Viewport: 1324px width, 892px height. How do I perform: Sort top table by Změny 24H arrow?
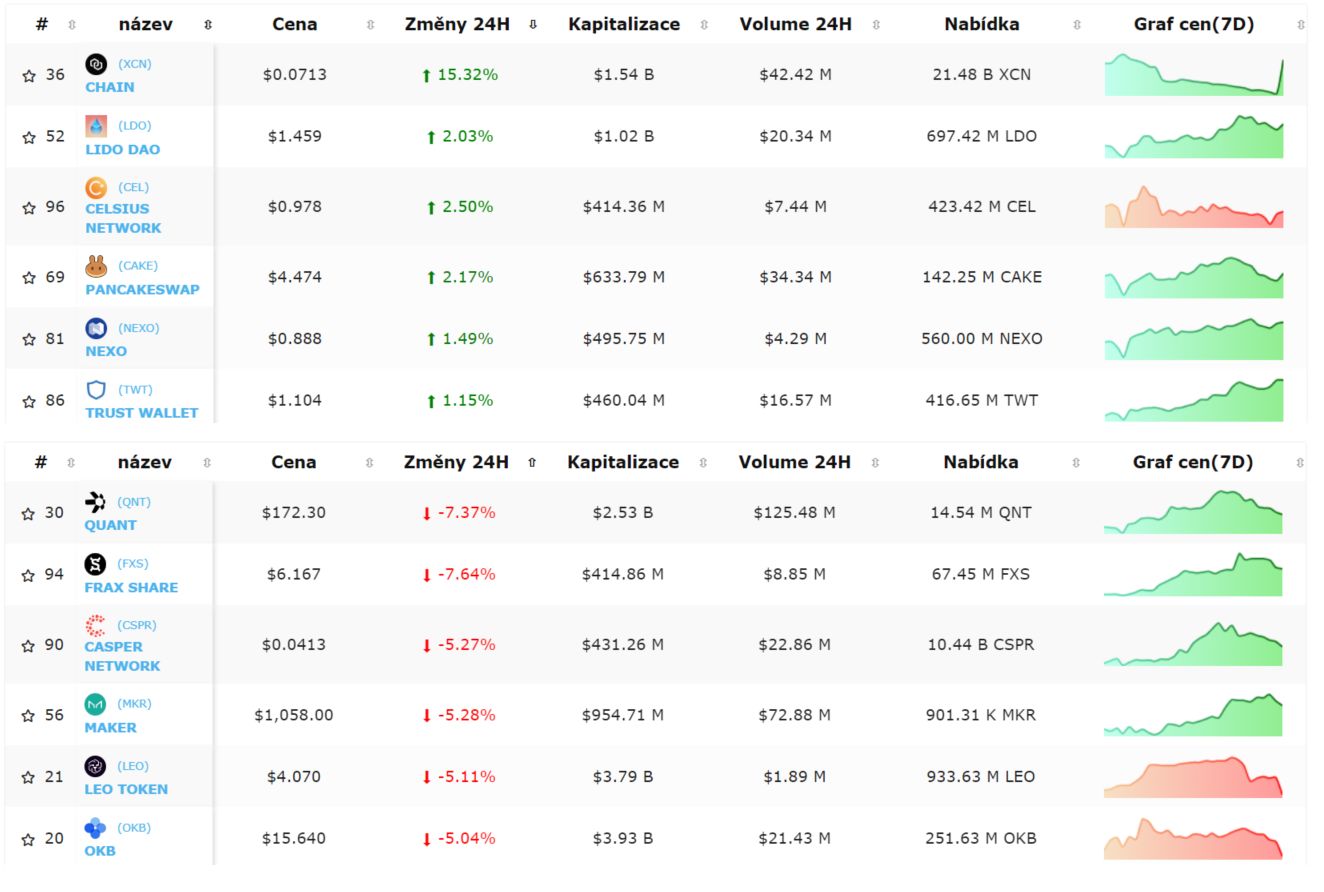pos(533,25)
